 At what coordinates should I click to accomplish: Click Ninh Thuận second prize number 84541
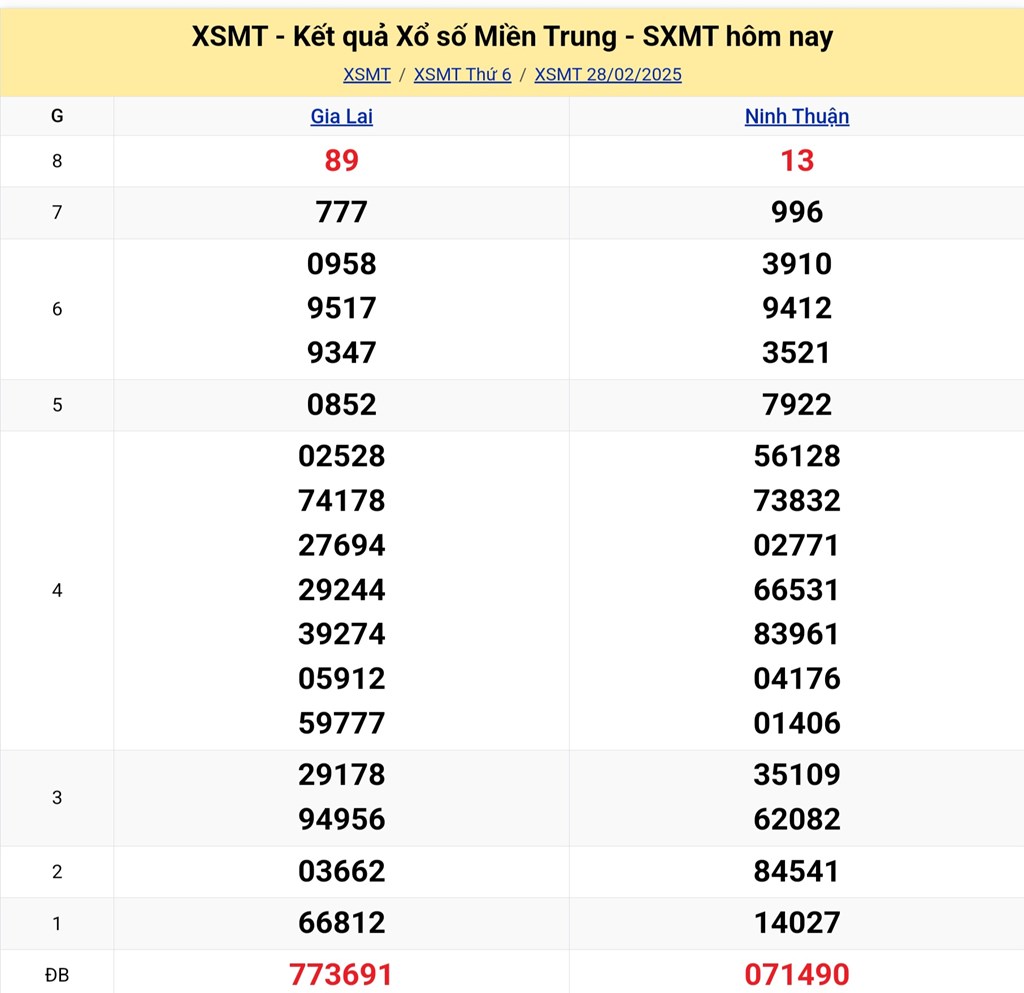pos(797,871)
